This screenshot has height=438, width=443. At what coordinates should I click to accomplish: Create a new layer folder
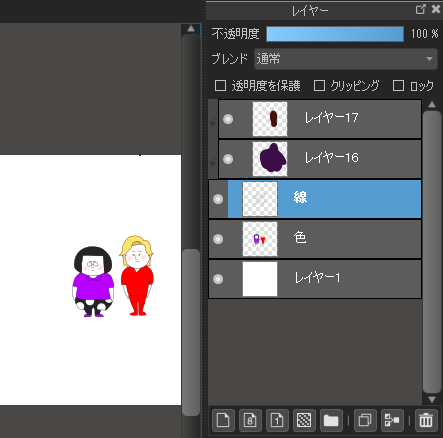tap(331, 420)
